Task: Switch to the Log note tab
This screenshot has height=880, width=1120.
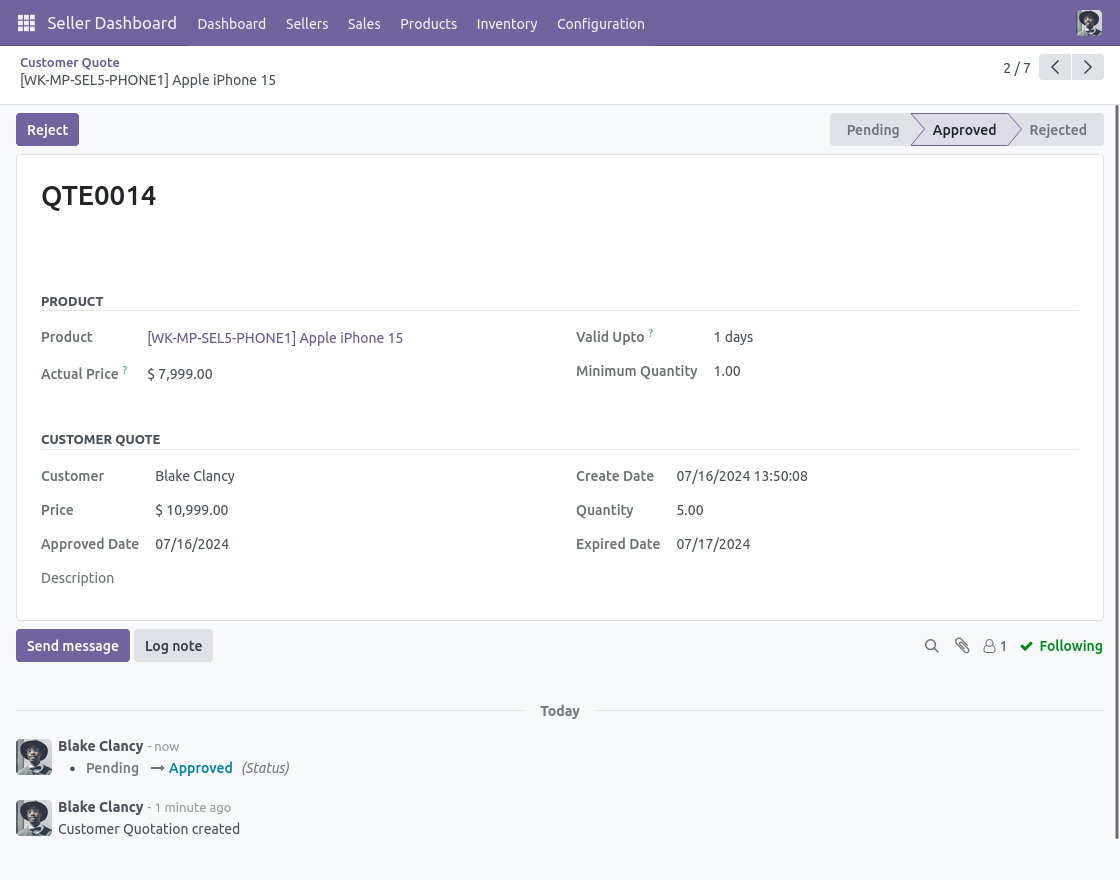Action: click(x=173, y=645)
